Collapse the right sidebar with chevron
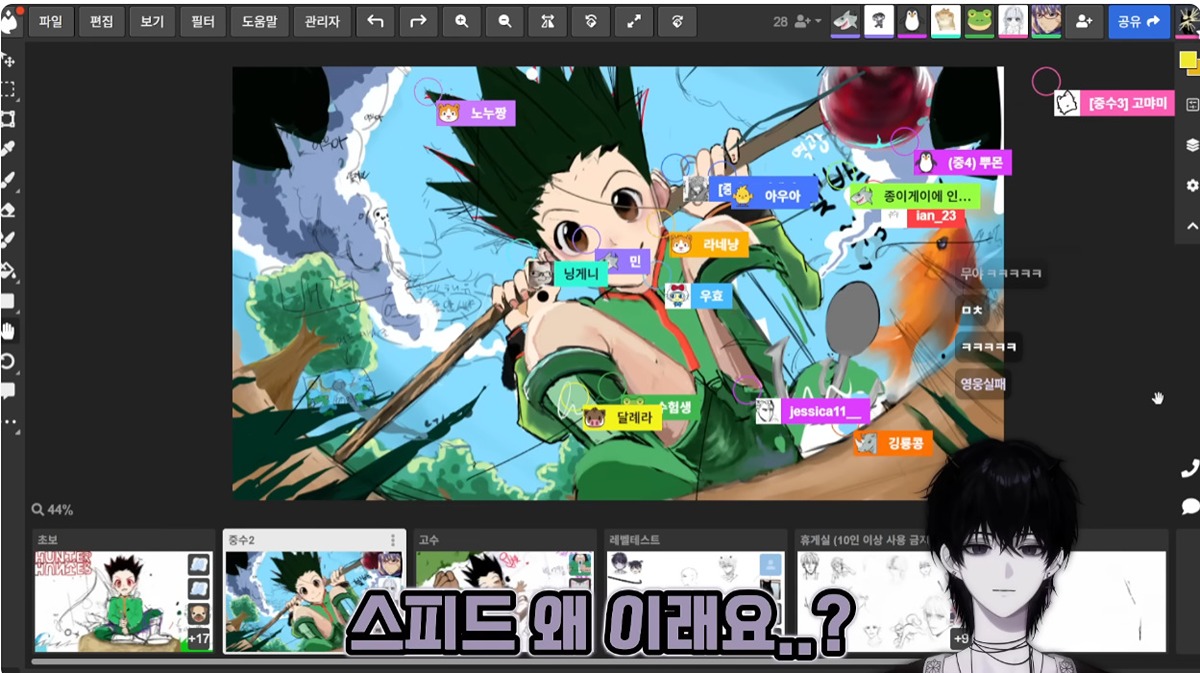The height and width of the screenshot is (673, 1200). tap(1191, 226)
